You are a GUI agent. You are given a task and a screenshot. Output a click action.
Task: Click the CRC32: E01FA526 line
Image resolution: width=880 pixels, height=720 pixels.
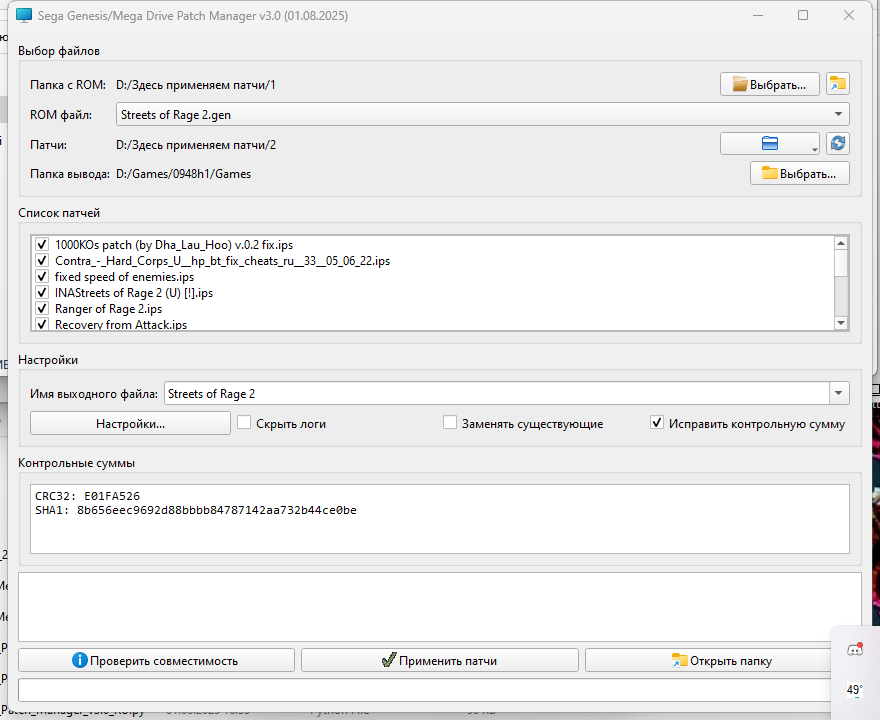tap(88, 496)
